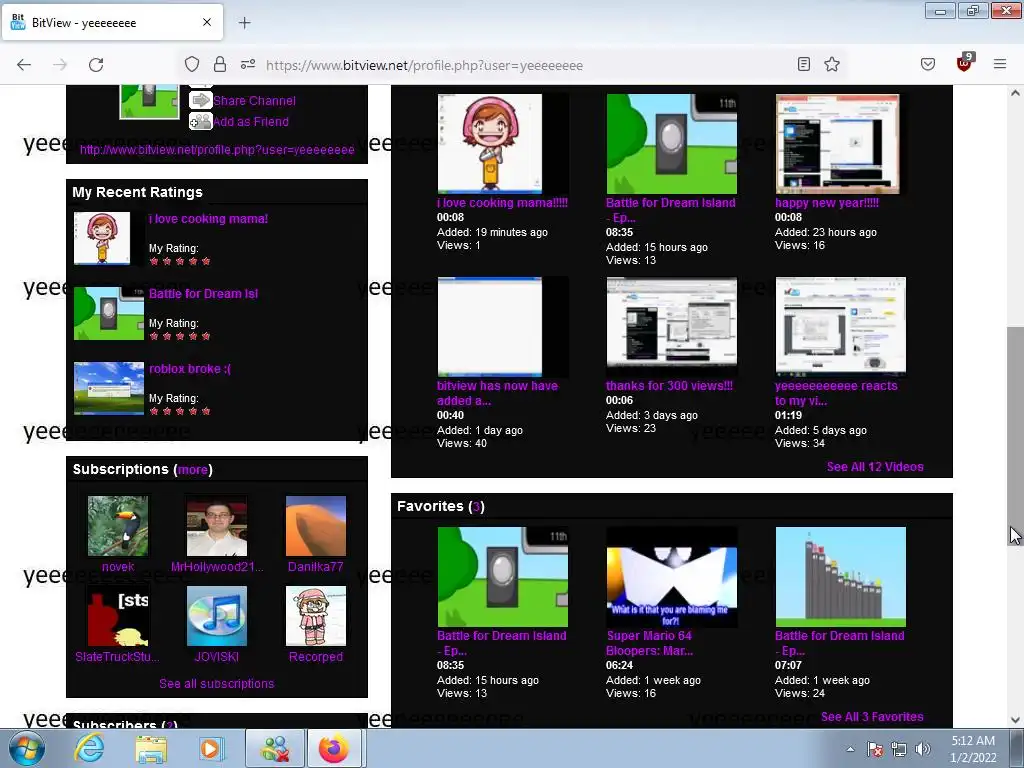Click the Favorites count (3) link

click(477, 507)
